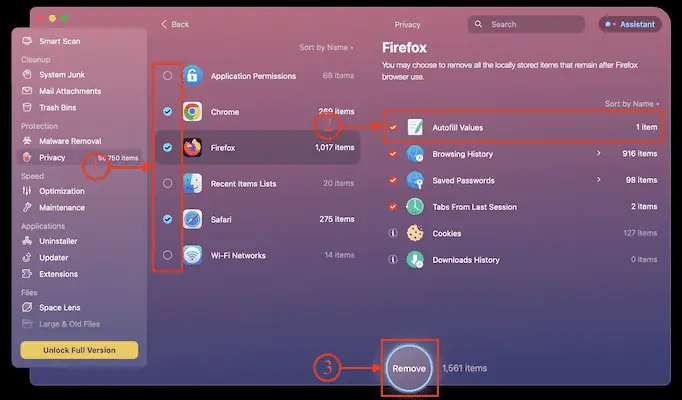Select System Junk in the sidebar
The width and height of the screenshot is (682, 400).
click(61, 75)
